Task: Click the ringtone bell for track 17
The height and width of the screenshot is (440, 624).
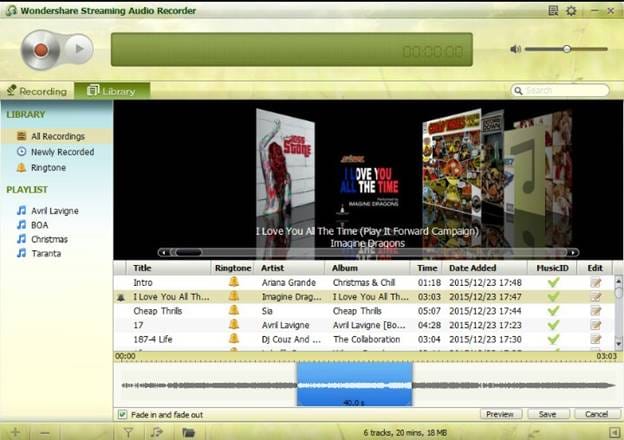Action: coord(234,325)
